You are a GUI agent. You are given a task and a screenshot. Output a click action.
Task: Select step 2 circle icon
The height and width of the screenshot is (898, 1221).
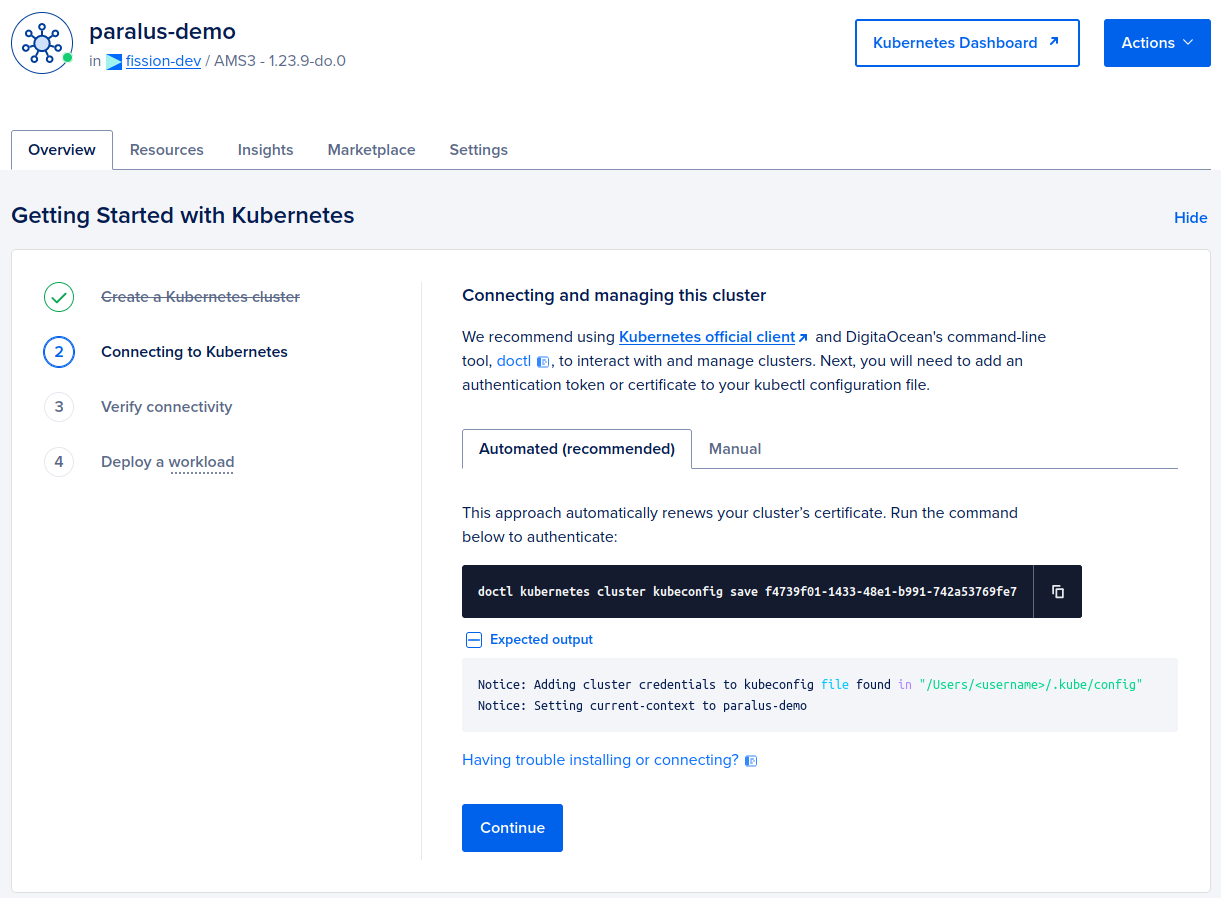pyautogui.click(x=59, y=352)
